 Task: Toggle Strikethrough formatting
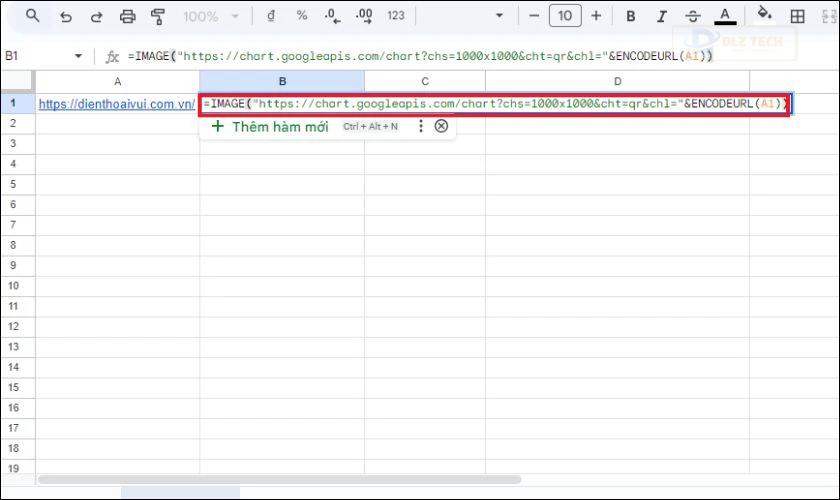pos(693,17)
